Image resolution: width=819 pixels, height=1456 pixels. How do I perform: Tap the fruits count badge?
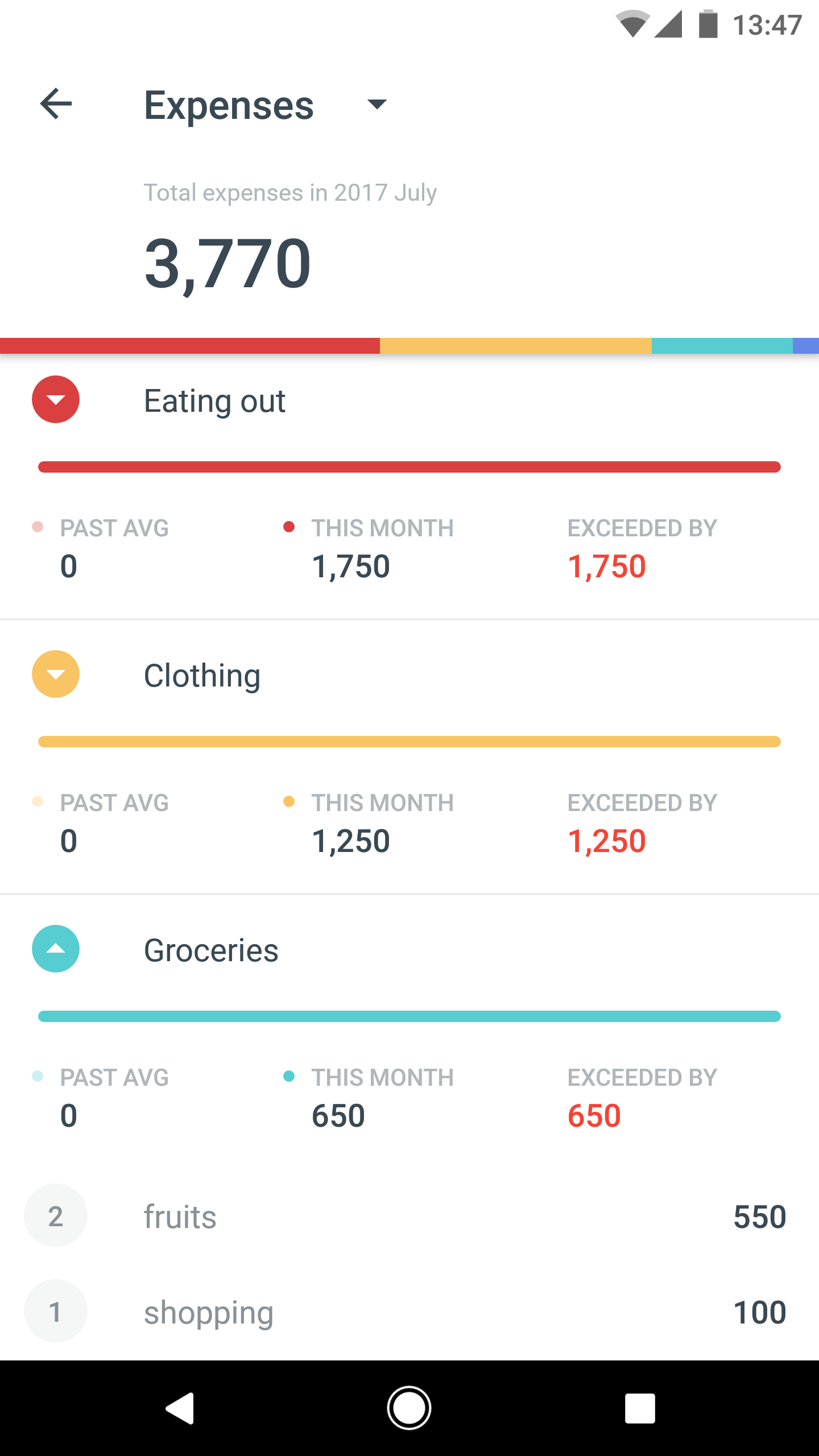[56, 1216]
